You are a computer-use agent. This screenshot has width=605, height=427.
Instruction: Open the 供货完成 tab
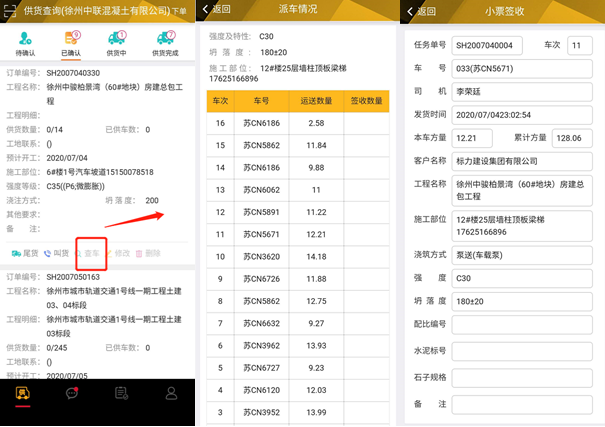pyautogui.click(x=166, y=44)
